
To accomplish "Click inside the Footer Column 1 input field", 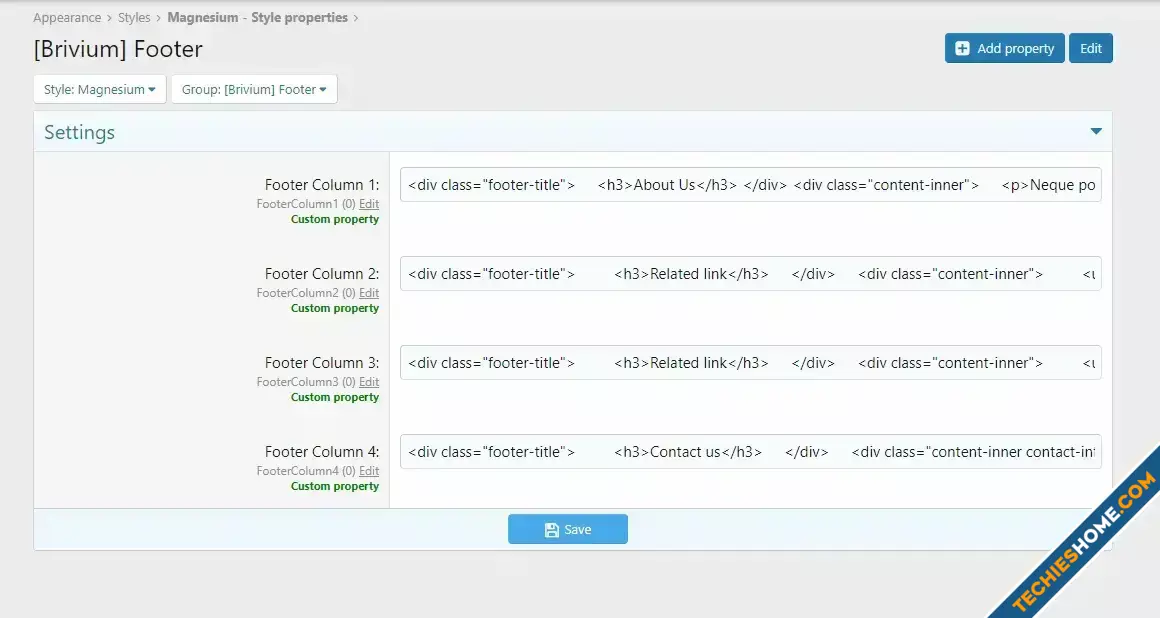I will 750,184.
